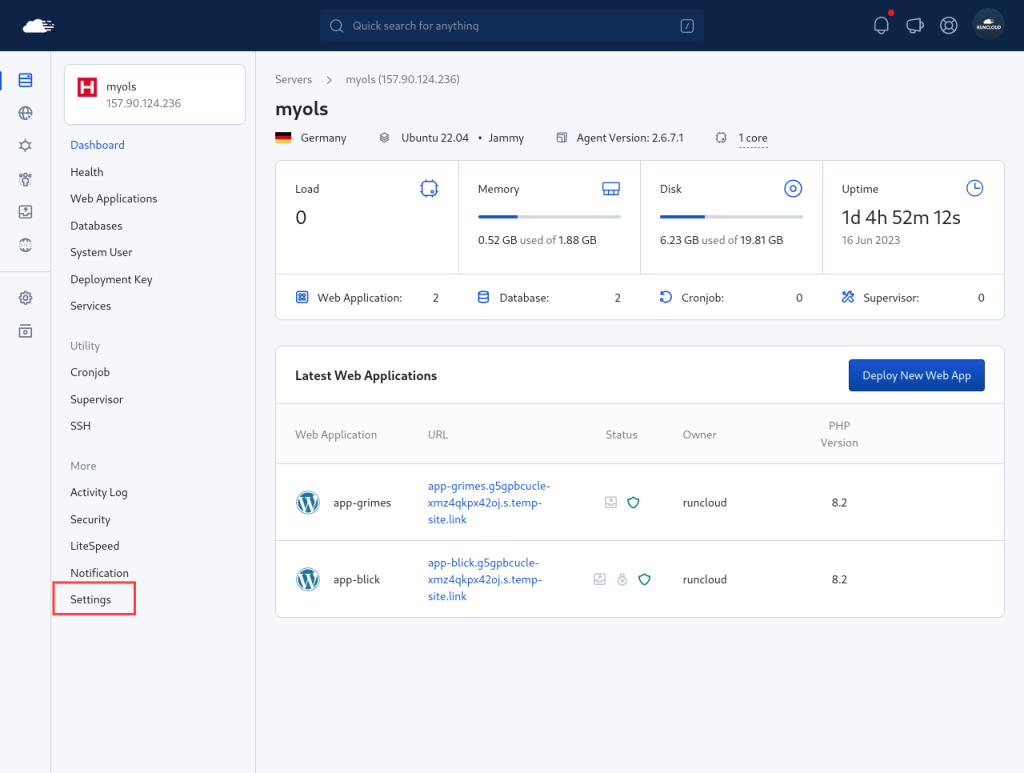Screen dimensions: 1024x773
Task: Open the app-blick temp-site URL link
Action: (485, 579)
